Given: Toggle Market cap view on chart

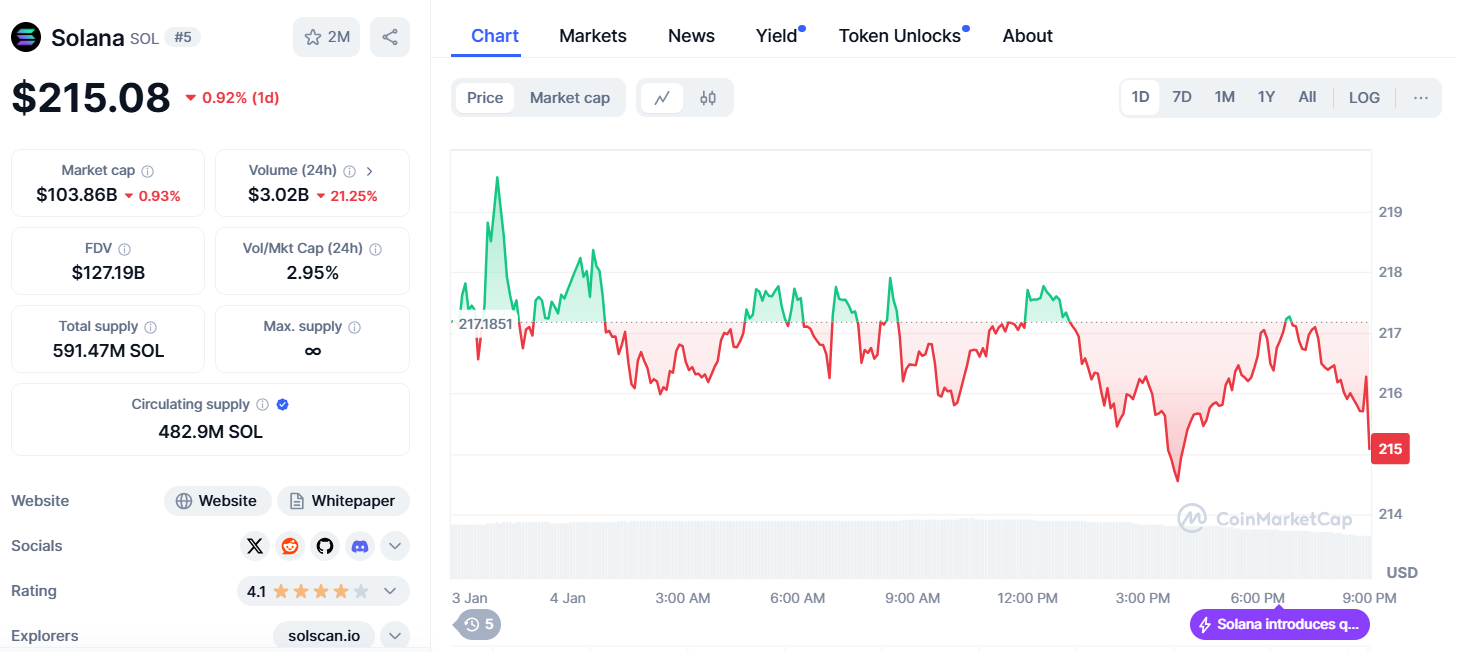Looking at the screenshot, I should 570,98.
